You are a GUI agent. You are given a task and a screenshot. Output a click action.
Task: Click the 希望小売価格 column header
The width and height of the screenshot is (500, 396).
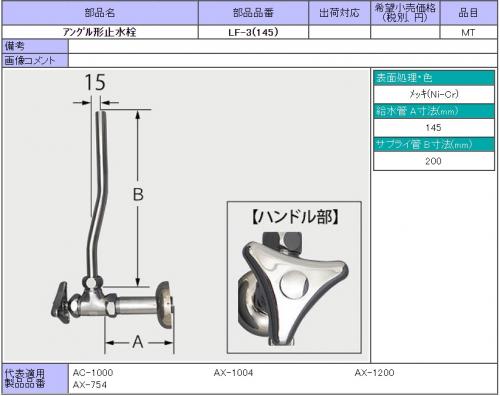[x=405, y=13]
